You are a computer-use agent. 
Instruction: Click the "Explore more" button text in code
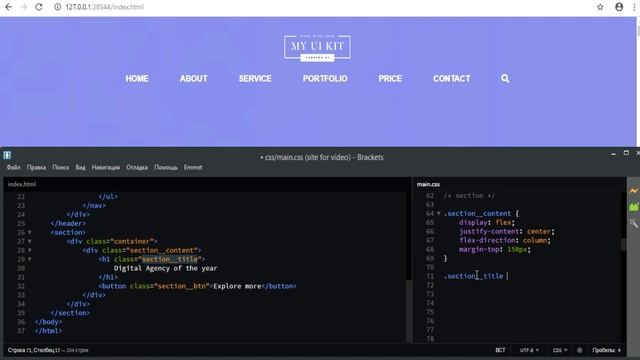pyautogui.click(x=237, y=286)
